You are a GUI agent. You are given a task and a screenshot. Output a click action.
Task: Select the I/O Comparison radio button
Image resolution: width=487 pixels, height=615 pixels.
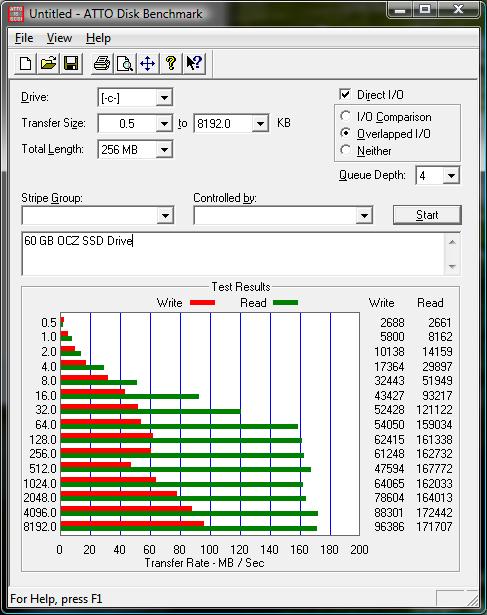(345, 116)
